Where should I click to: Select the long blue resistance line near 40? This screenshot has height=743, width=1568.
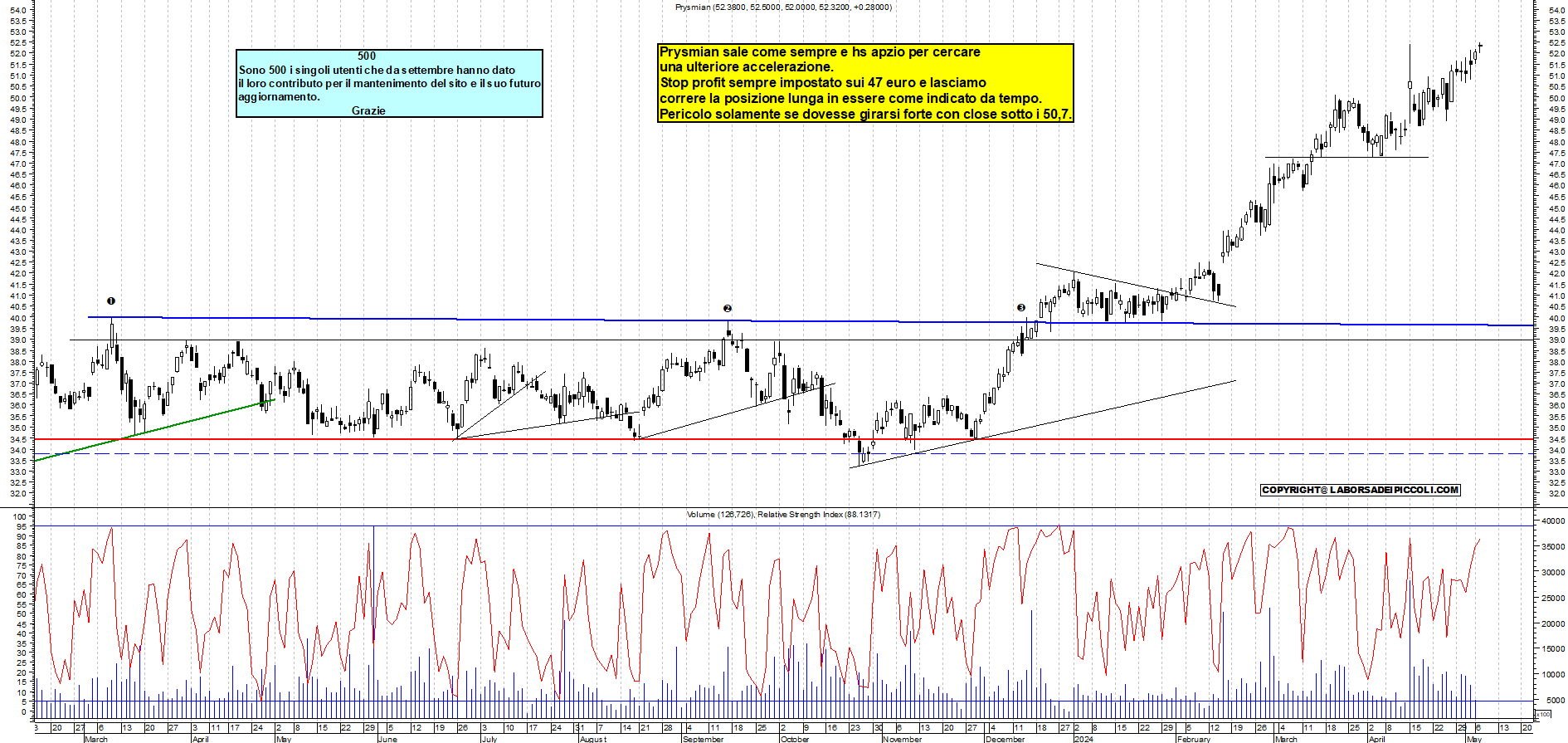tap(811, 320)
